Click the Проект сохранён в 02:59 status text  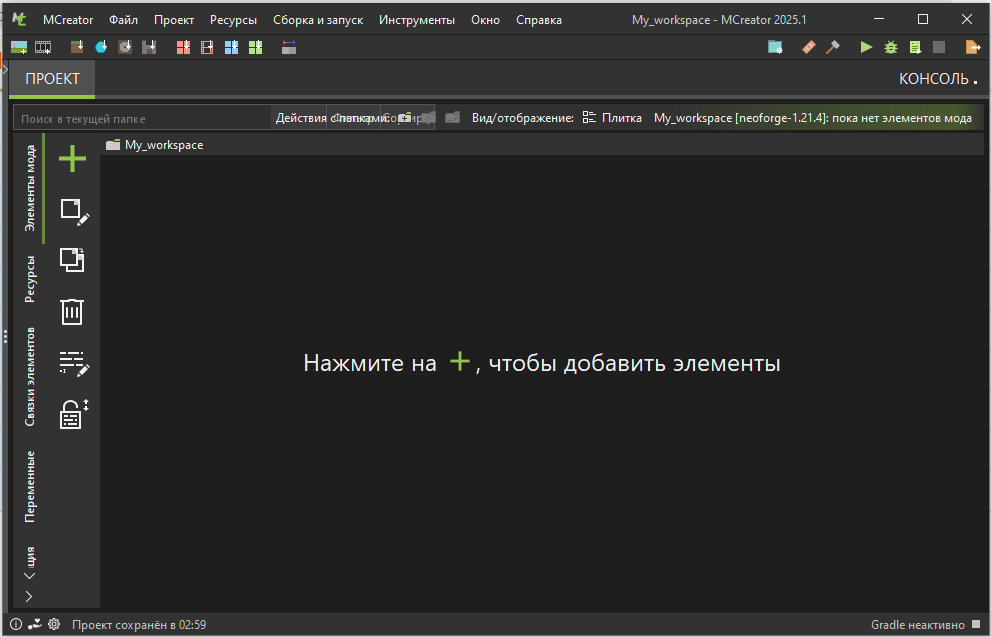click(x=139, y=624)
